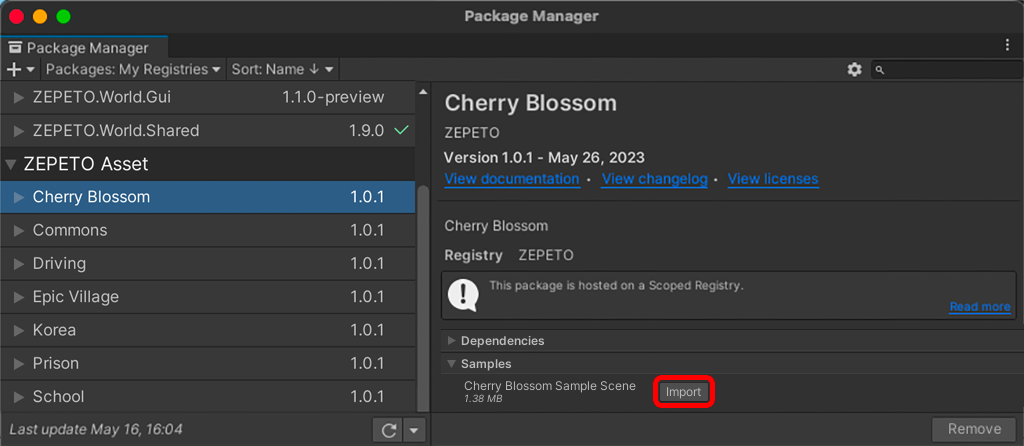
Task: Open the settings gear icon
Action: pos(854,69)
